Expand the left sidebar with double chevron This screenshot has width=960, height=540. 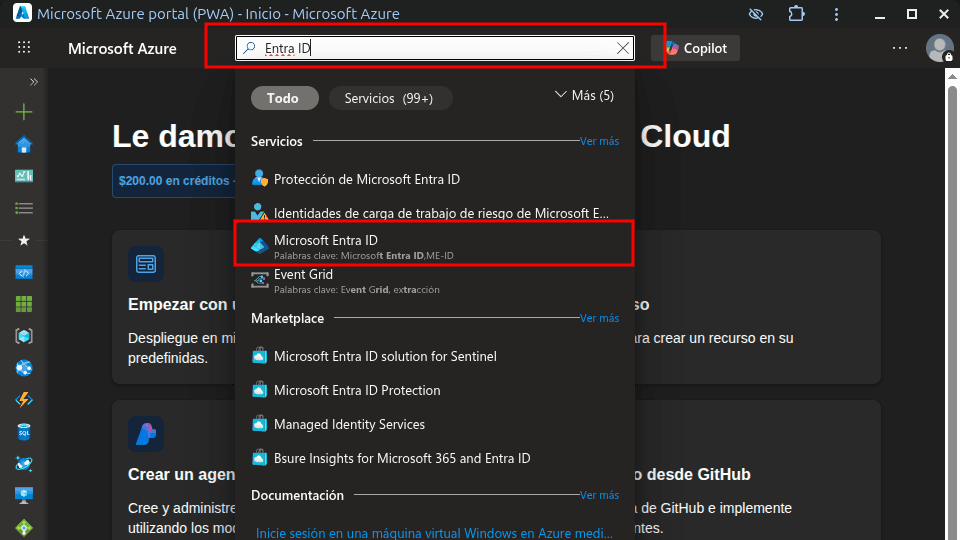tap(33, 82)
